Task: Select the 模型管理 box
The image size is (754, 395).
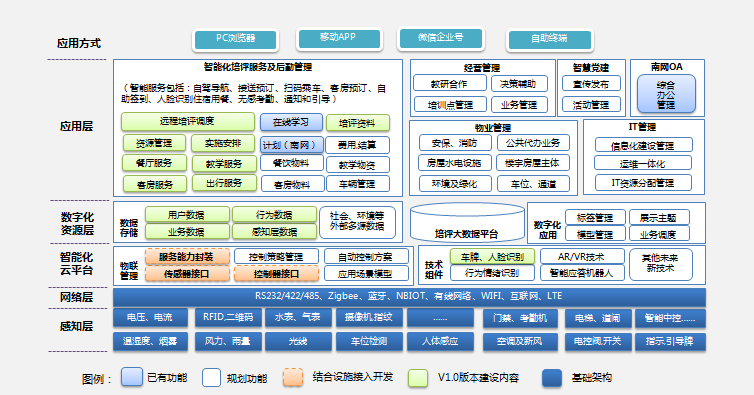Action: 595,234
